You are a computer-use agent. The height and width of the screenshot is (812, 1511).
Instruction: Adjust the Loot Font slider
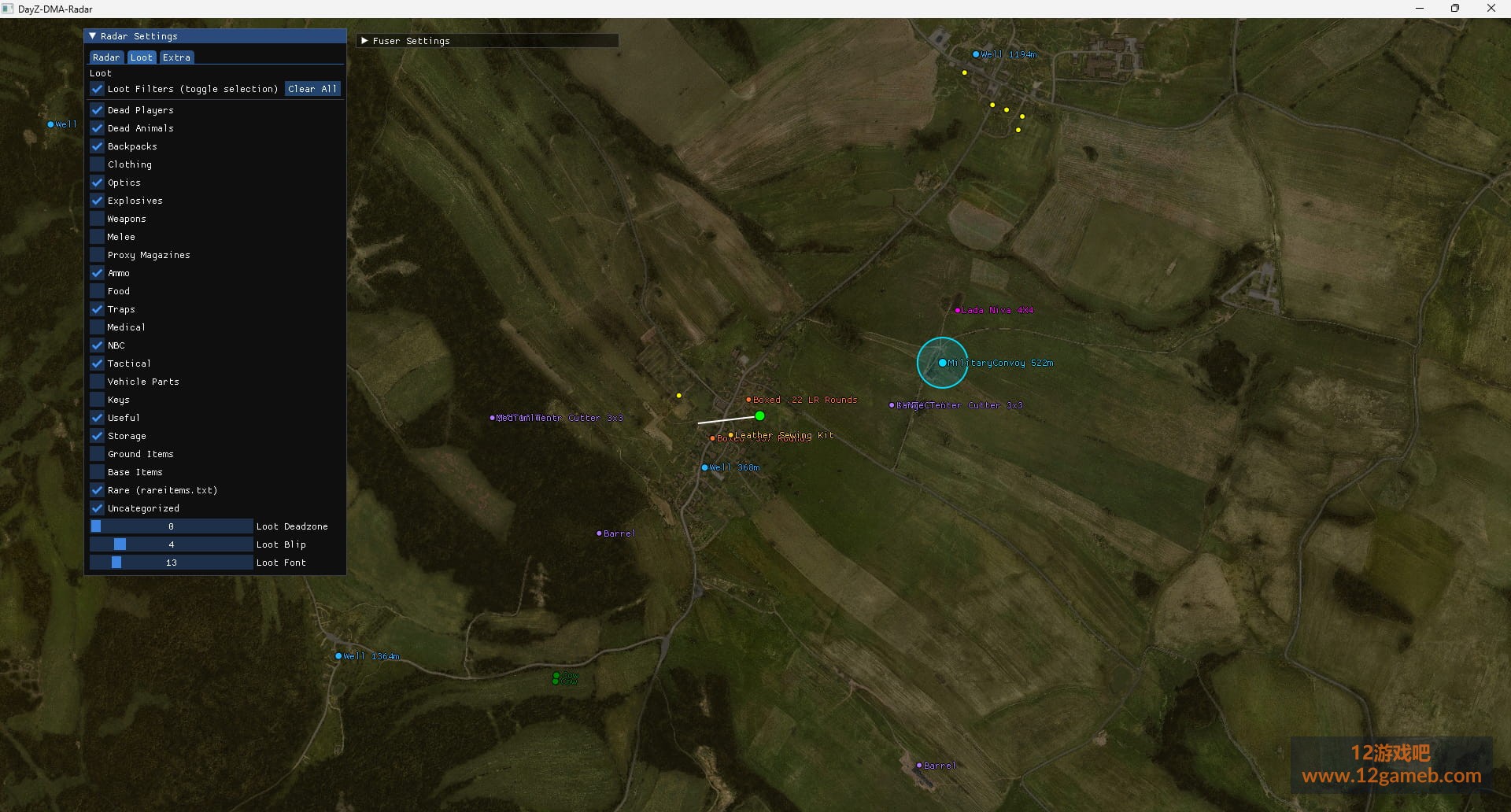[171, 563]
